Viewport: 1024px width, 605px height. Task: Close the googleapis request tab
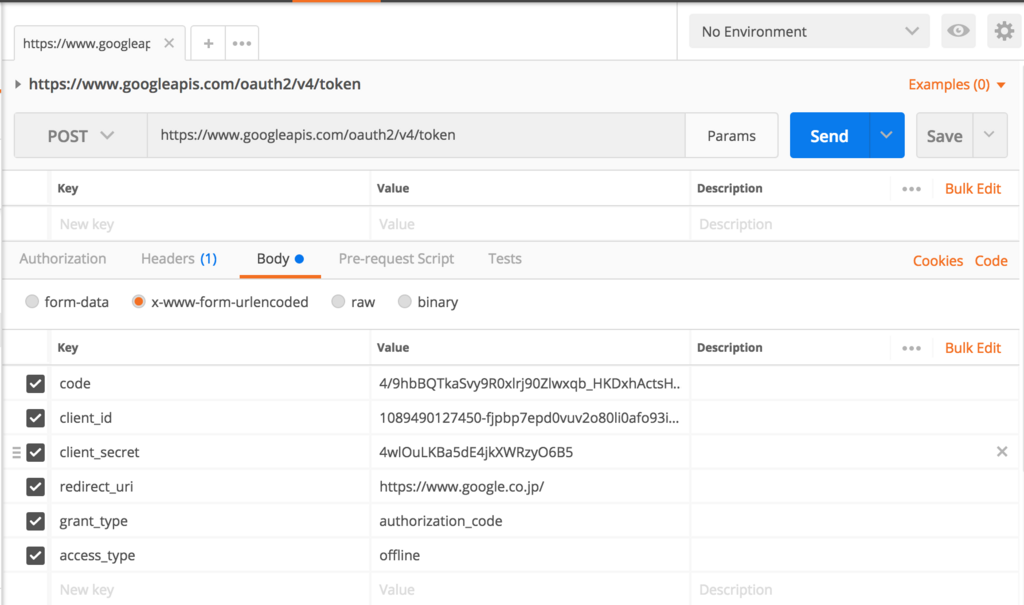coord(169,43)
